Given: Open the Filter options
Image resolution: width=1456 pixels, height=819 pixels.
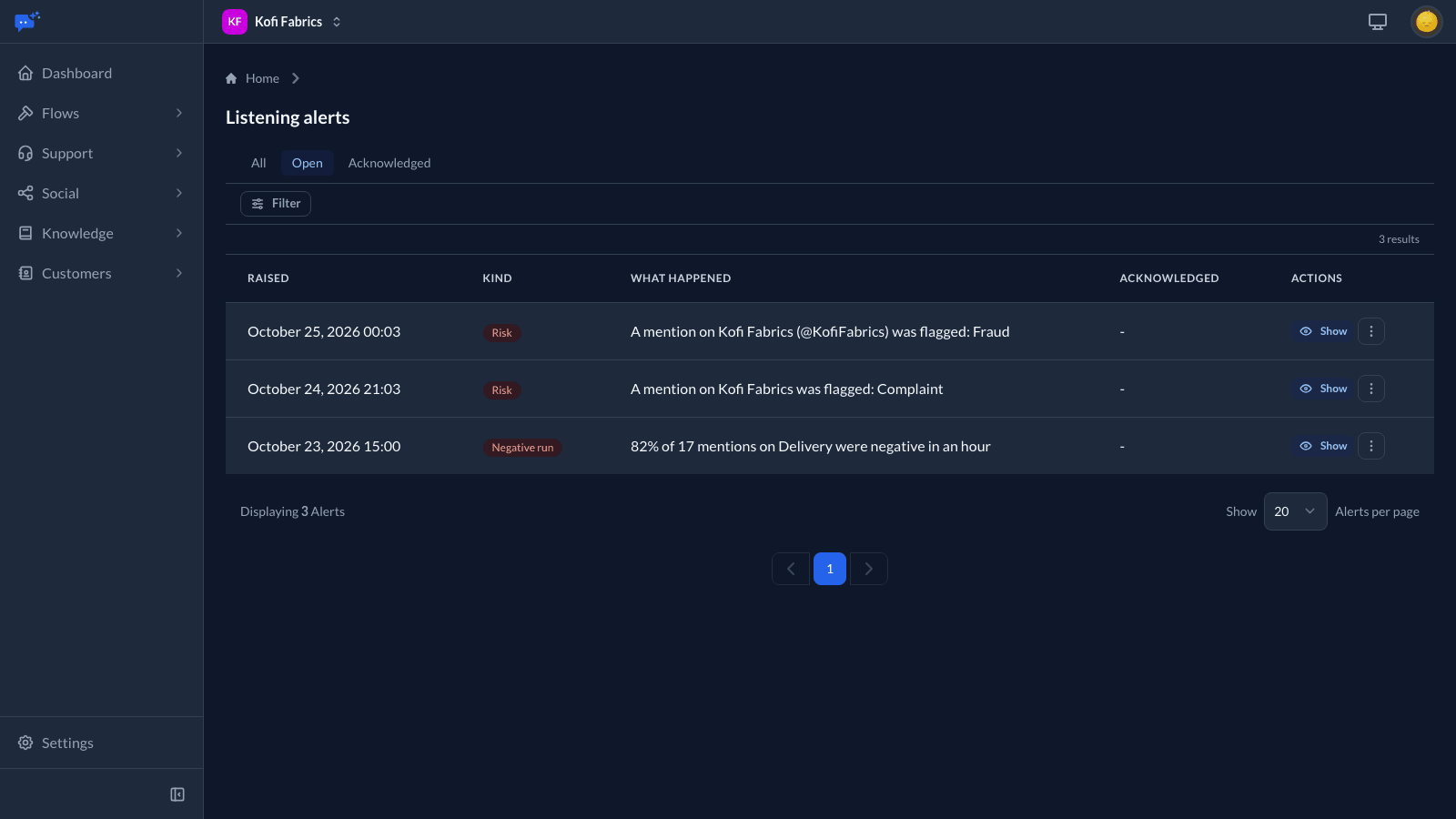Looking at the screenshot, I should [x=276, y=204].
